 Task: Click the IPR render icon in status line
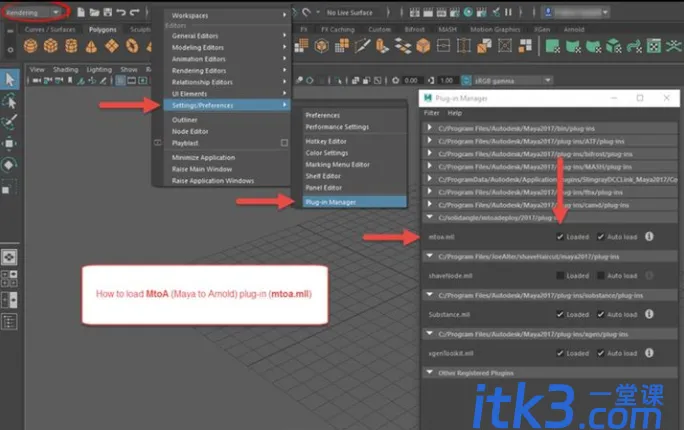441,12
